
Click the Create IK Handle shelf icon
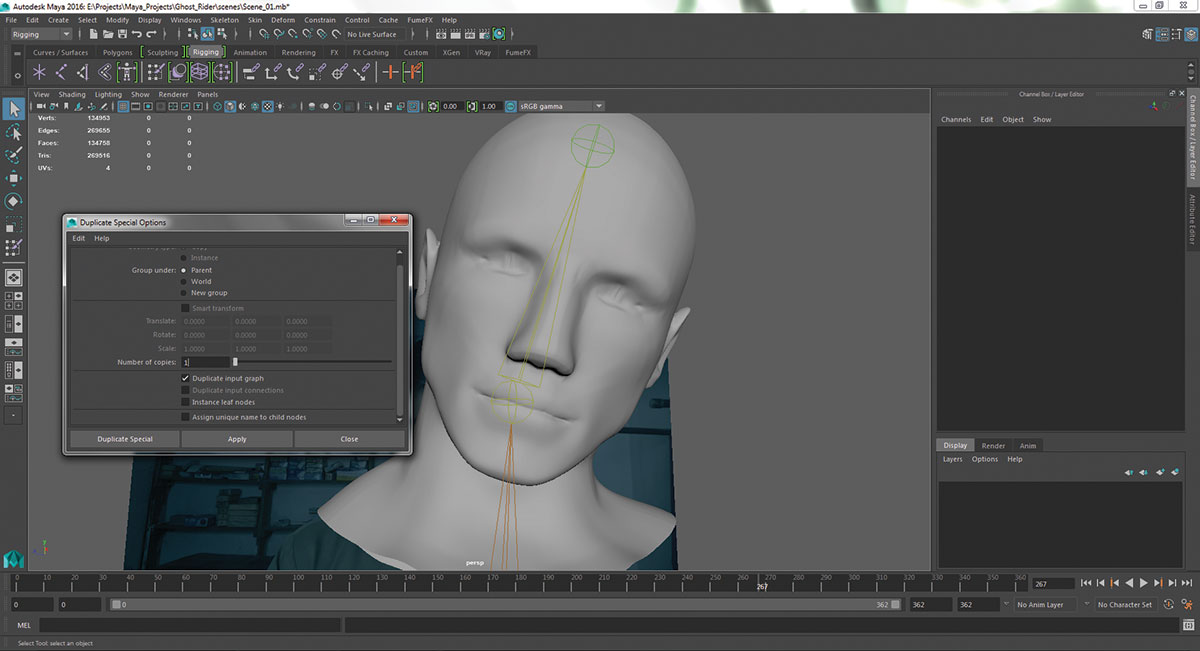coord(83,72)
